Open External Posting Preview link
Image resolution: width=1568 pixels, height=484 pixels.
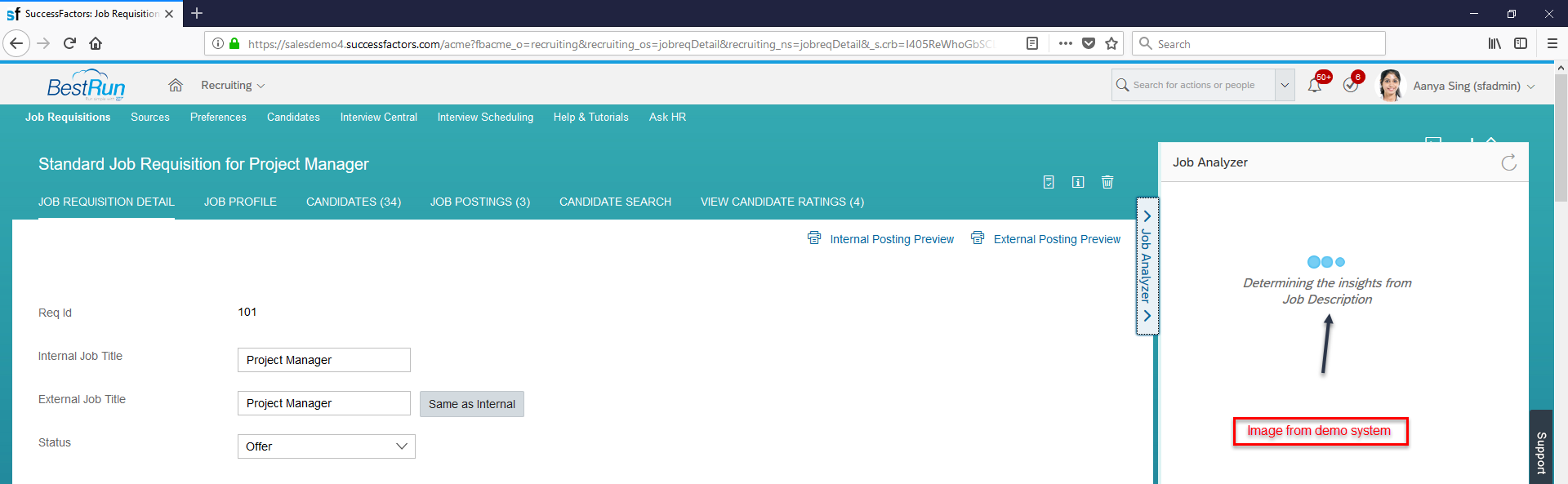point(1057,239)
